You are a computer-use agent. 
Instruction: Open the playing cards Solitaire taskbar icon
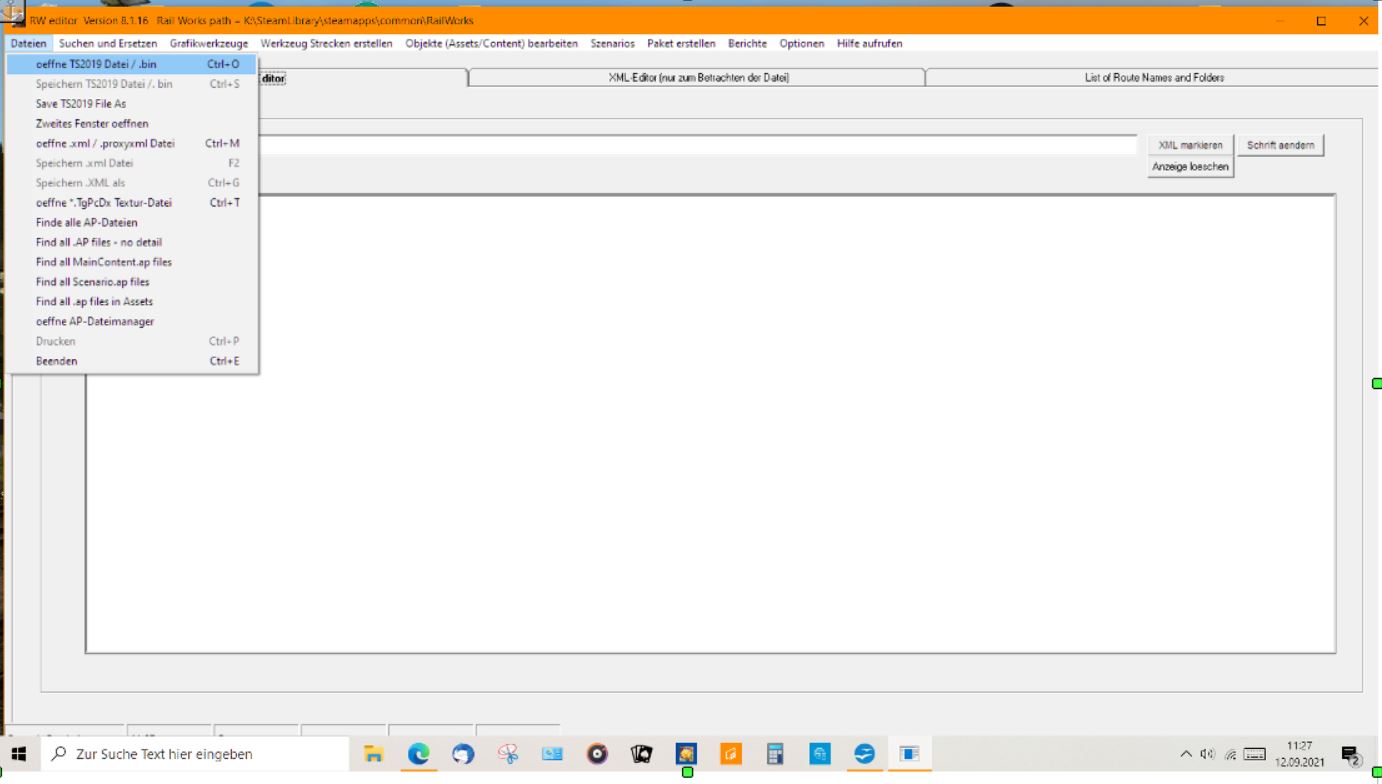[x=641, y=754]
